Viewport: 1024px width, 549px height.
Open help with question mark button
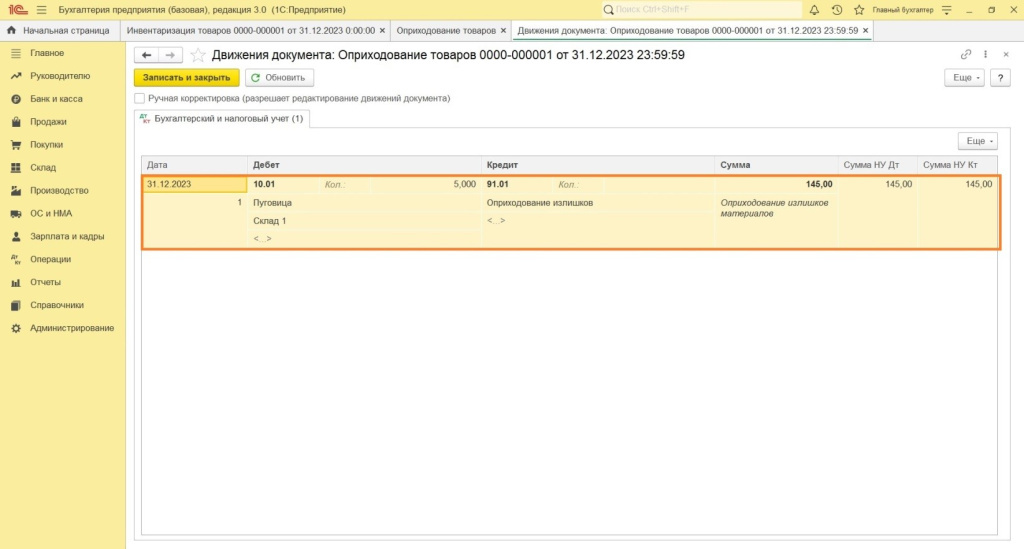1000,78
